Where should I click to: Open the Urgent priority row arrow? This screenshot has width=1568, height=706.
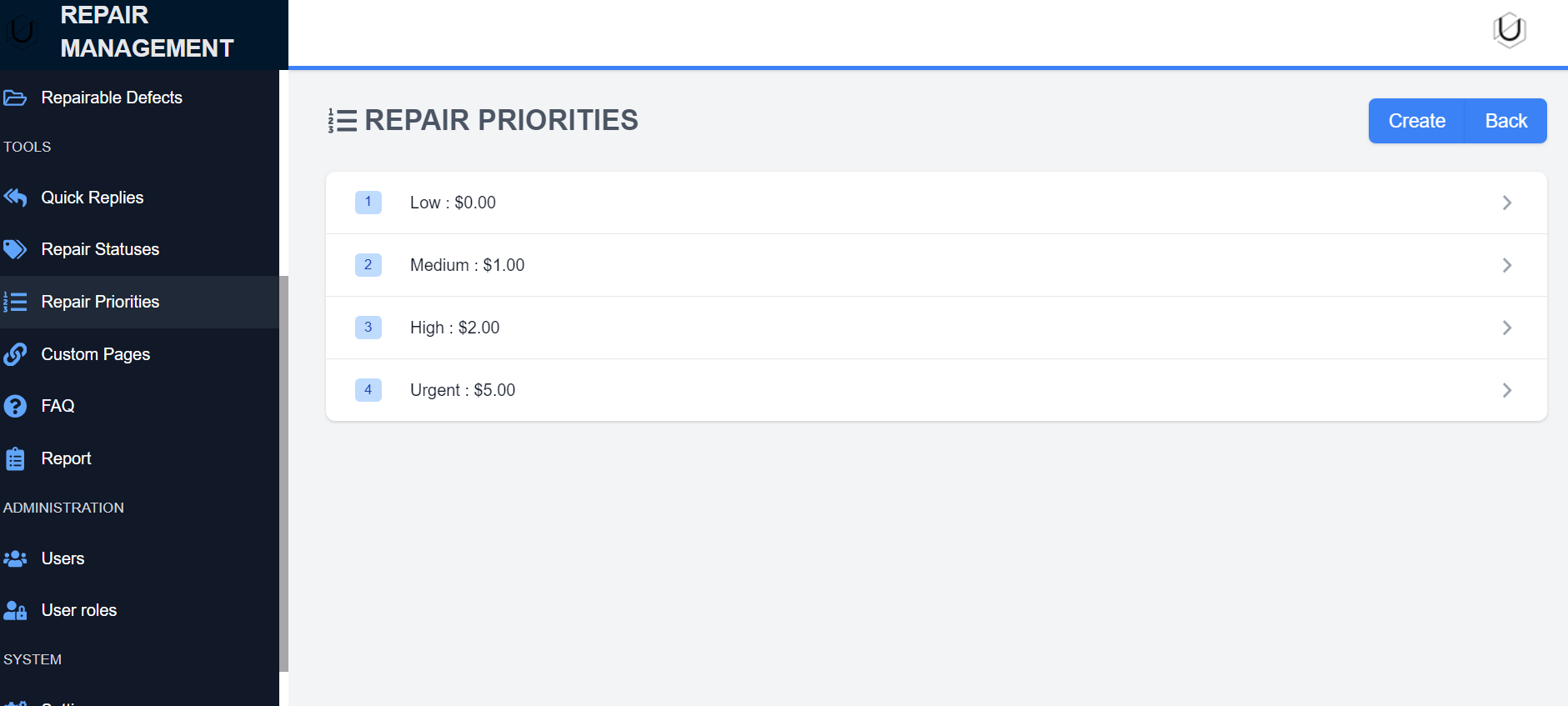[1506, 390]
